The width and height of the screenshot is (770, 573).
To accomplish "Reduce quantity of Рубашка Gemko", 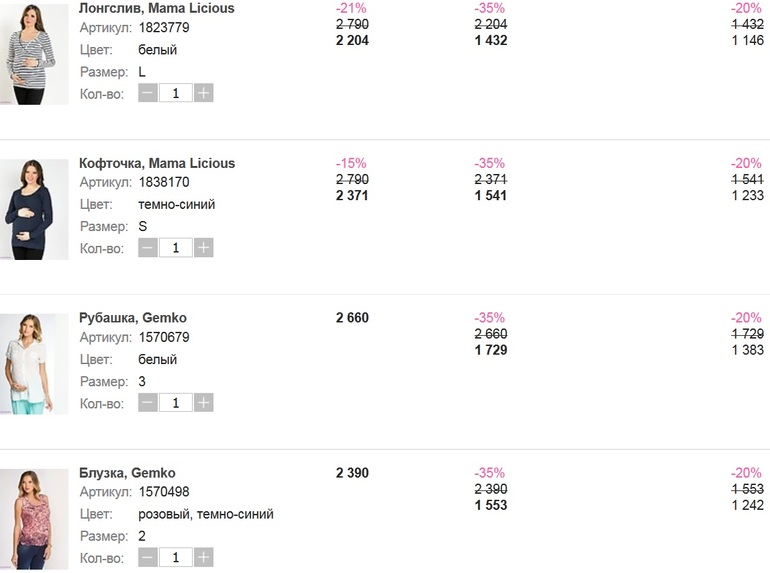I will pyautogui.click(x=148, y=403).
